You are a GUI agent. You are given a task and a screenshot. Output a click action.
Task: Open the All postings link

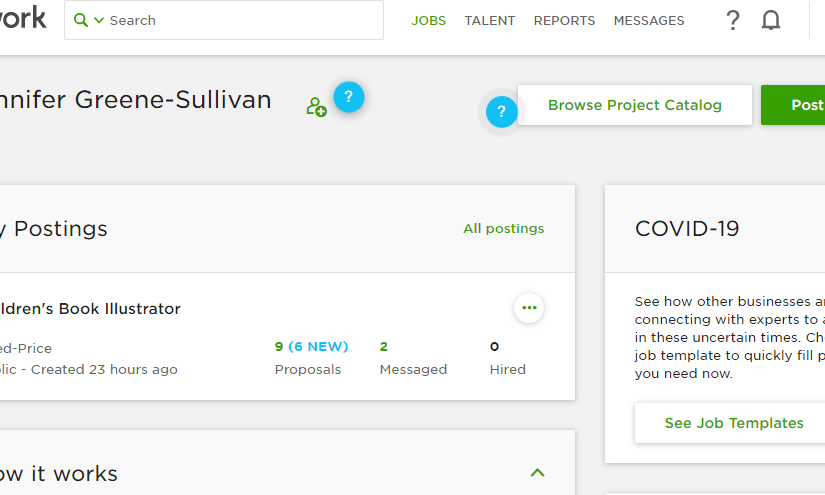(x=504, y=229)
